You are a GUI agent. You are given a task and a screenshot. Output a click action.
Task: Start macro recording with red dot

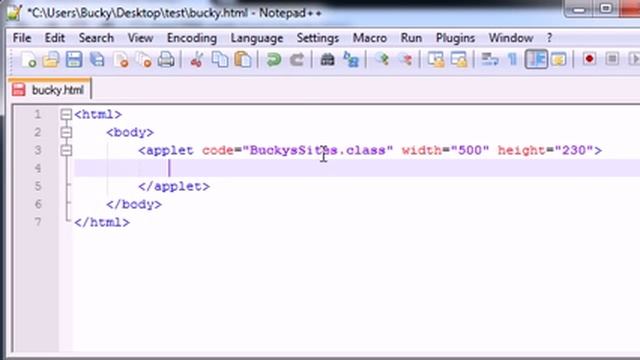click(x=589, y=60)
